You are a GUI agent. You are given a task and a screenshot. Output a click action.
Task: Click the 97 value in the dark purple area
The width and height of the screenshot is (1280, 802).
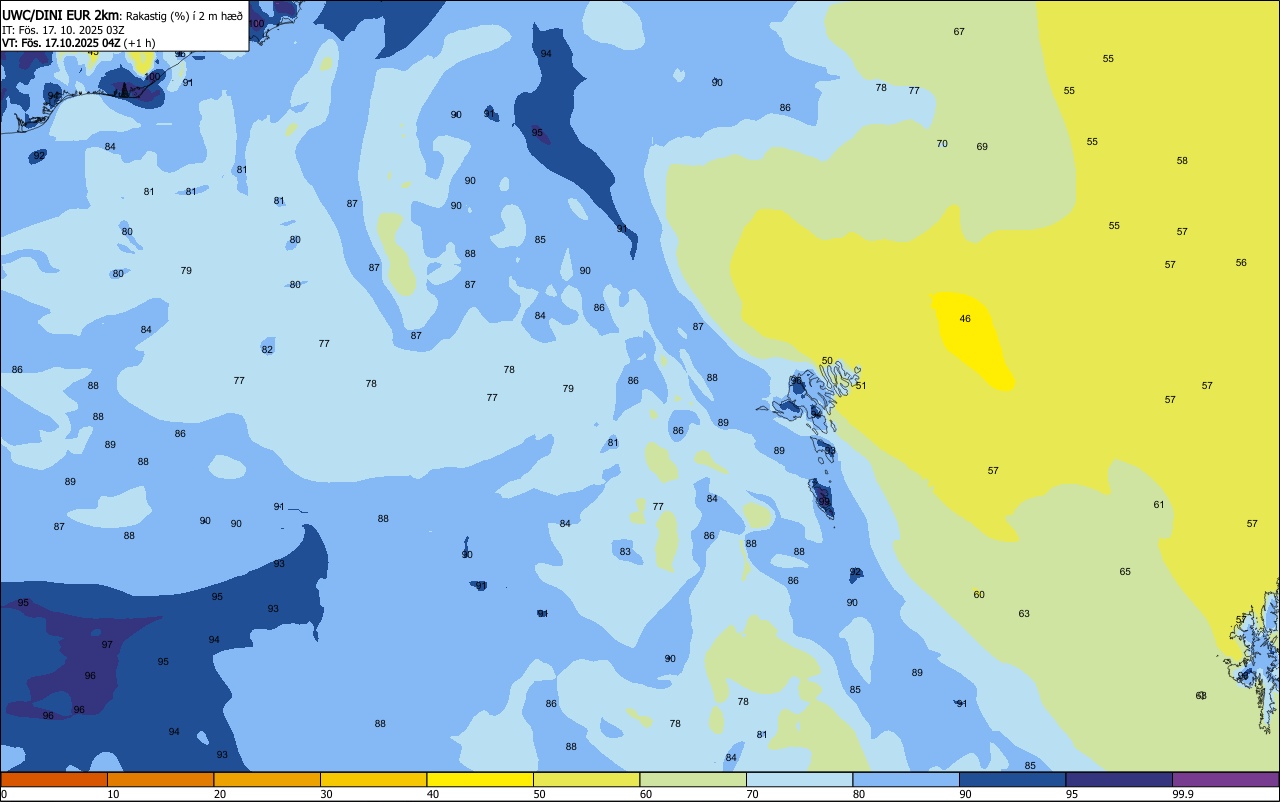107,645
